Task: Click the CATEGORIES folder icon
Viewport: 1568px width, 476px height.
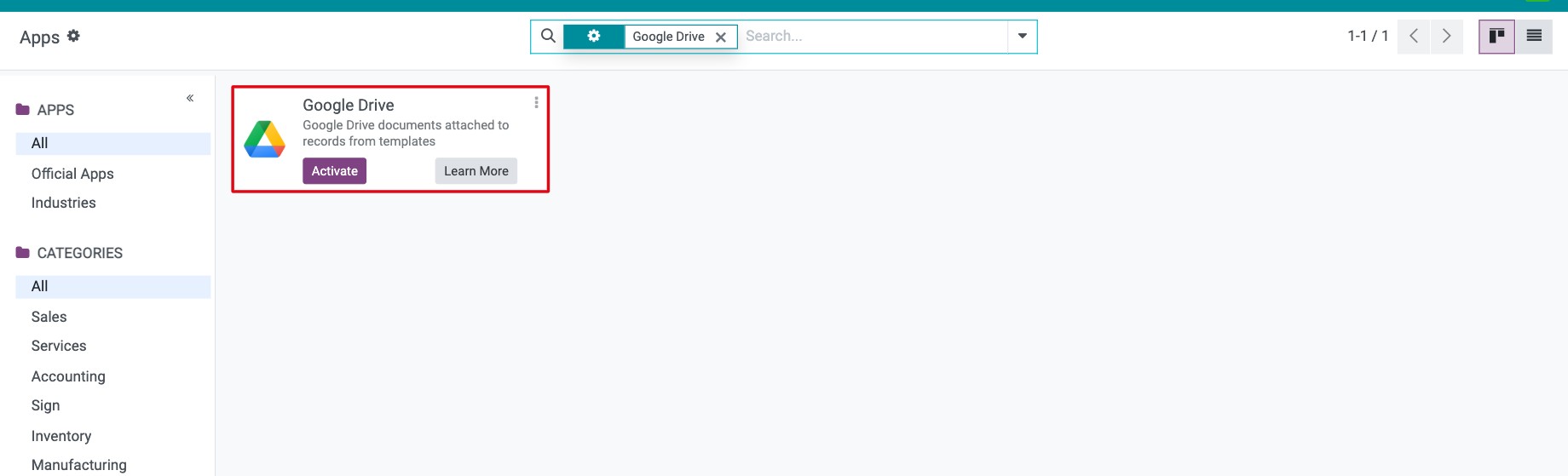Action: 23,252
